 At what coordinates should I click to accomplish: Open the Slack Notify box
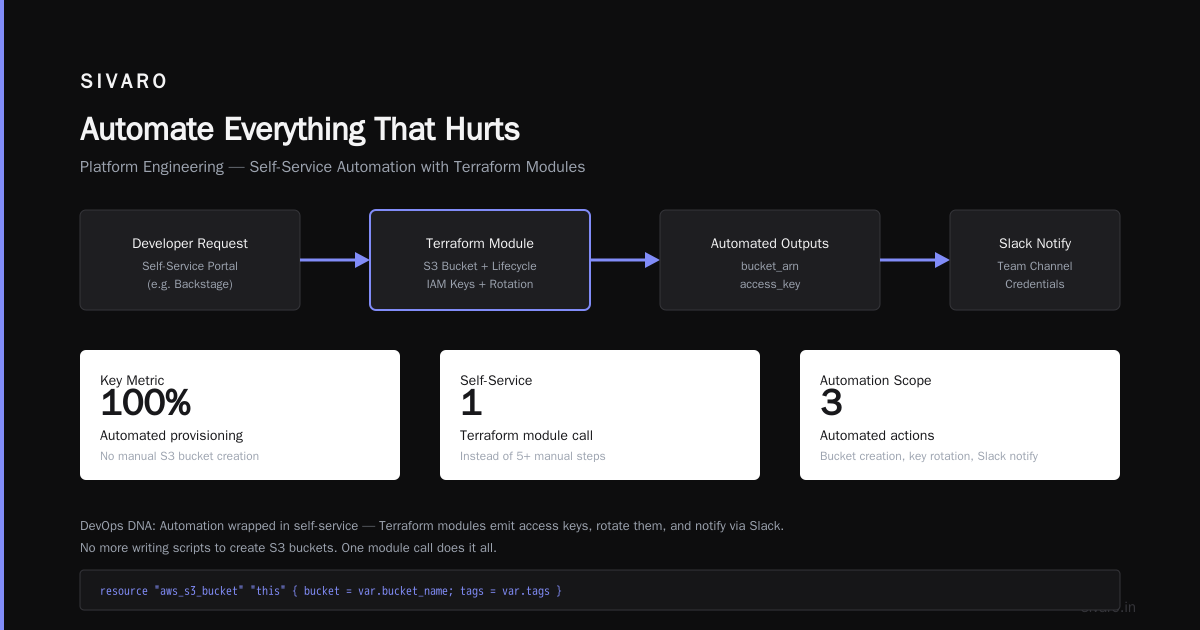click(1035, 260)
